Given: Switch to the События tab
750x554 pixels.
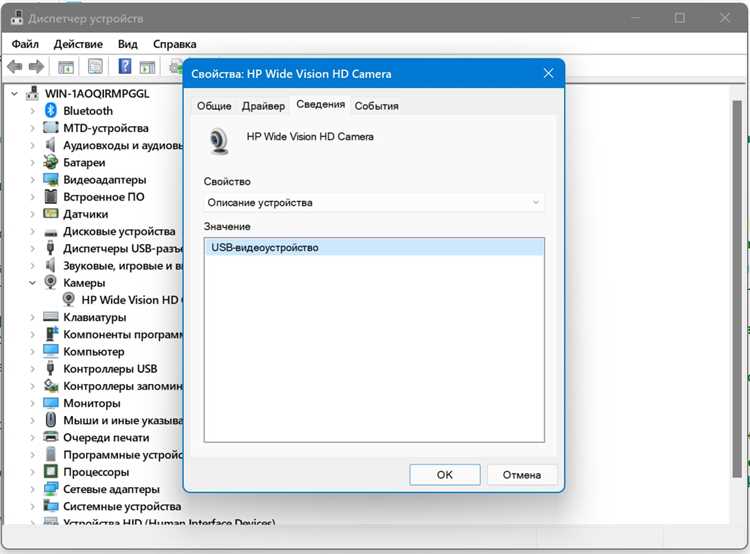Looking at the screenshot, I should pyautogui.click(x=376, y=106).
